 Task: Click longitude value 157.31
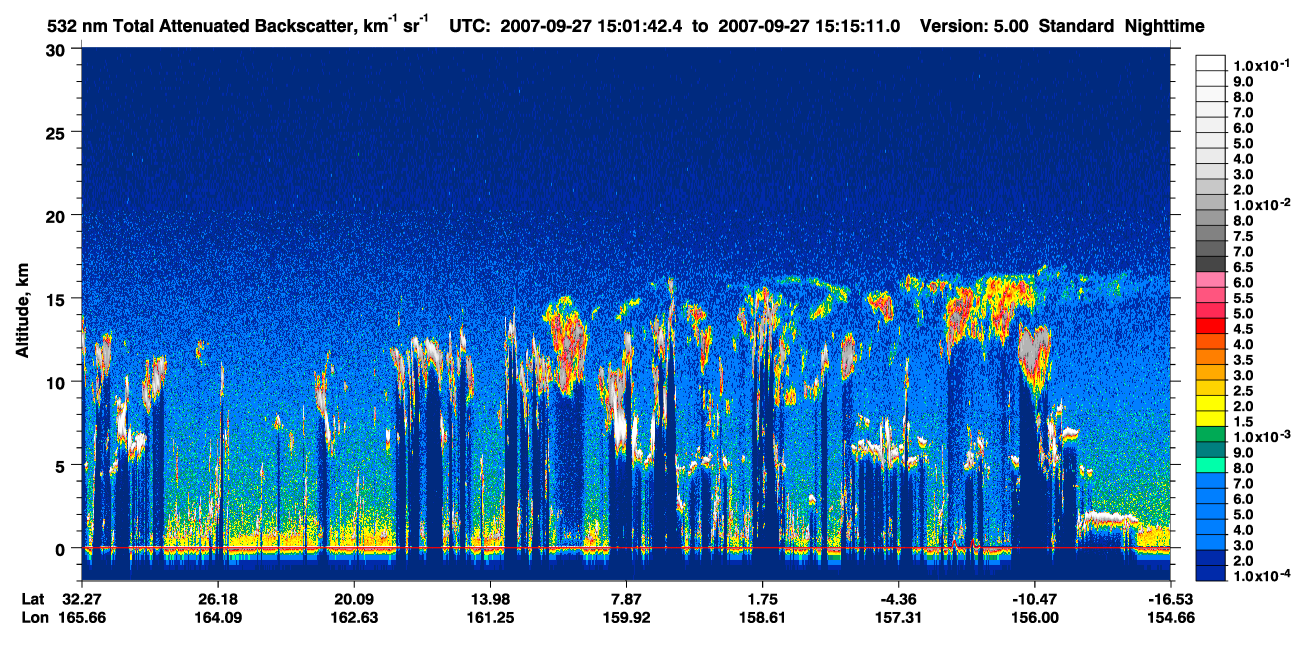click(898, 618)
